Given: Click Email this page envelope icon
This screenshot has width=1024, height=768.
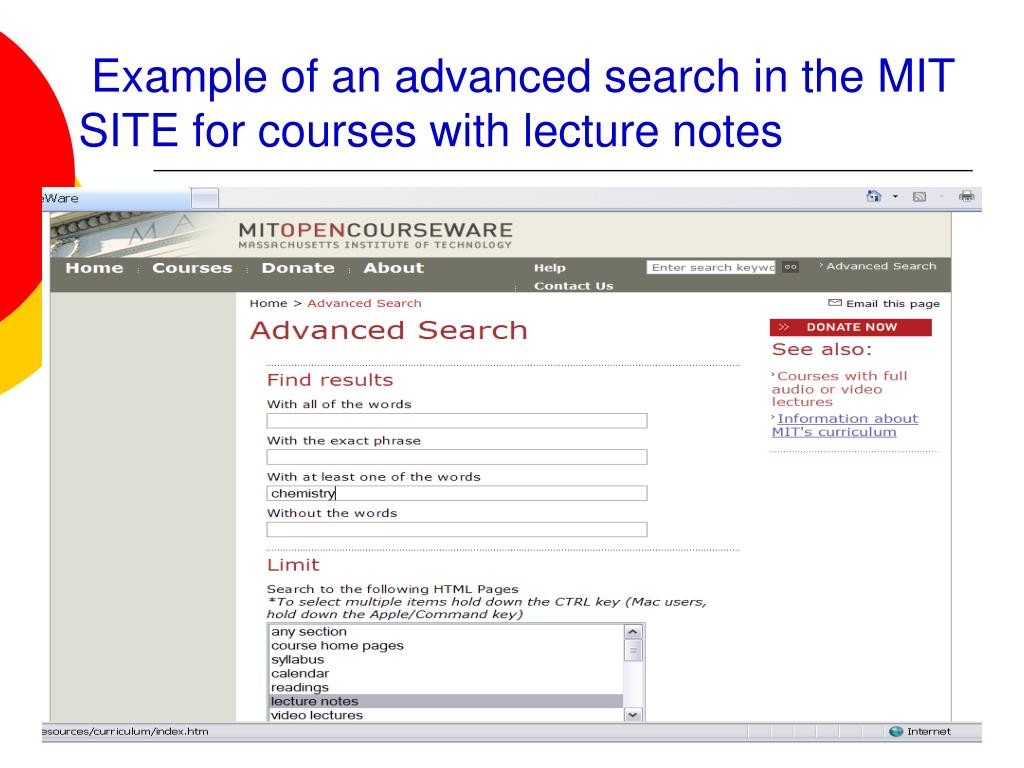Looking at the screenshot, I should (835, 302).
